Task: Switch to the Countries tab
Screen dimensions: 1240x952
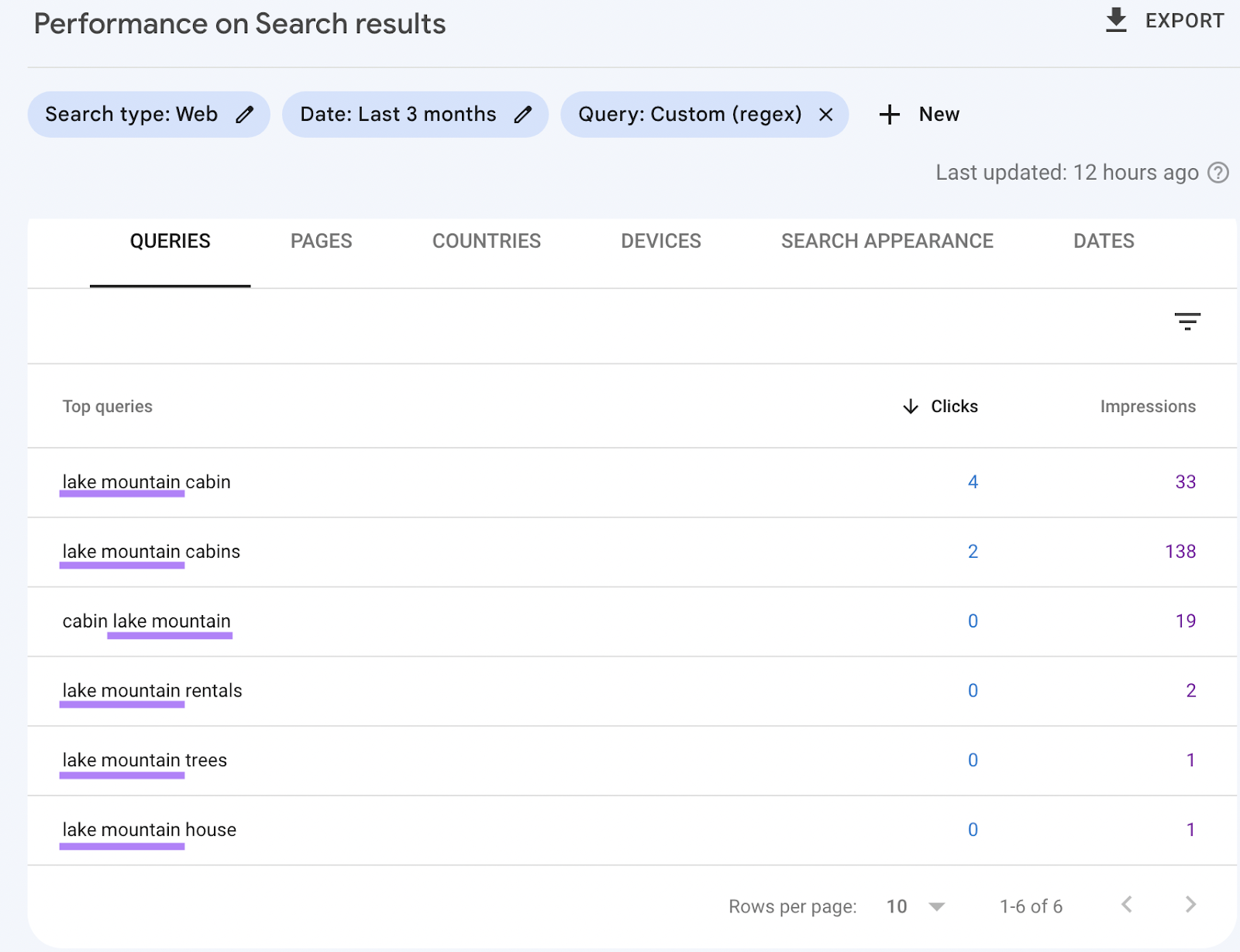Action: pos(486,242)
